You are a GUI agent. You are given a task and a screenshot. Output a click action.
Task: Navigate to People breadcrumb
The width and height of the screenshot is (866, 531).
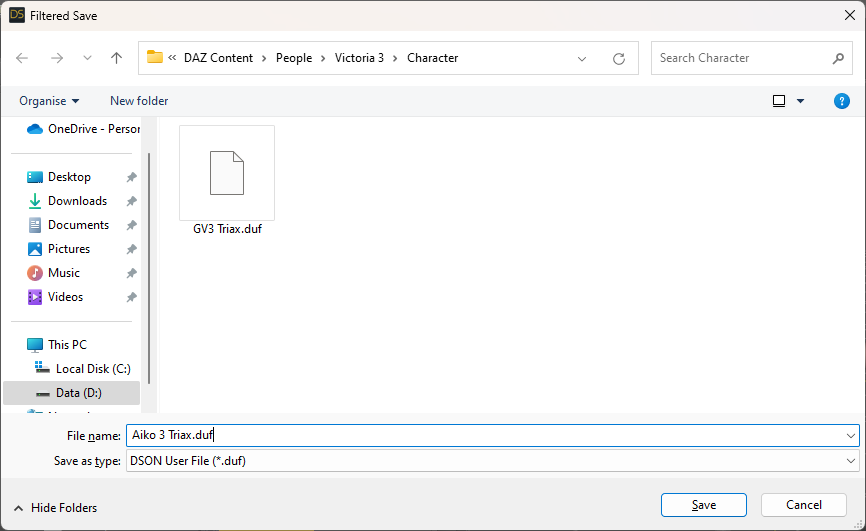coord(294,58)
